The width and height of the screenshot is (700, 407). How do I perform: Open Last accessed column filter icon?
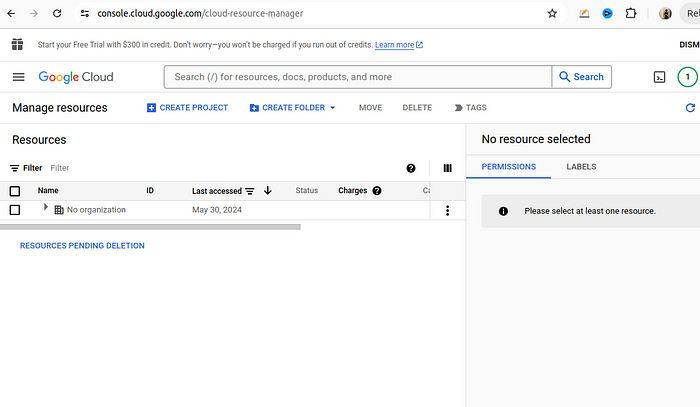250,191
